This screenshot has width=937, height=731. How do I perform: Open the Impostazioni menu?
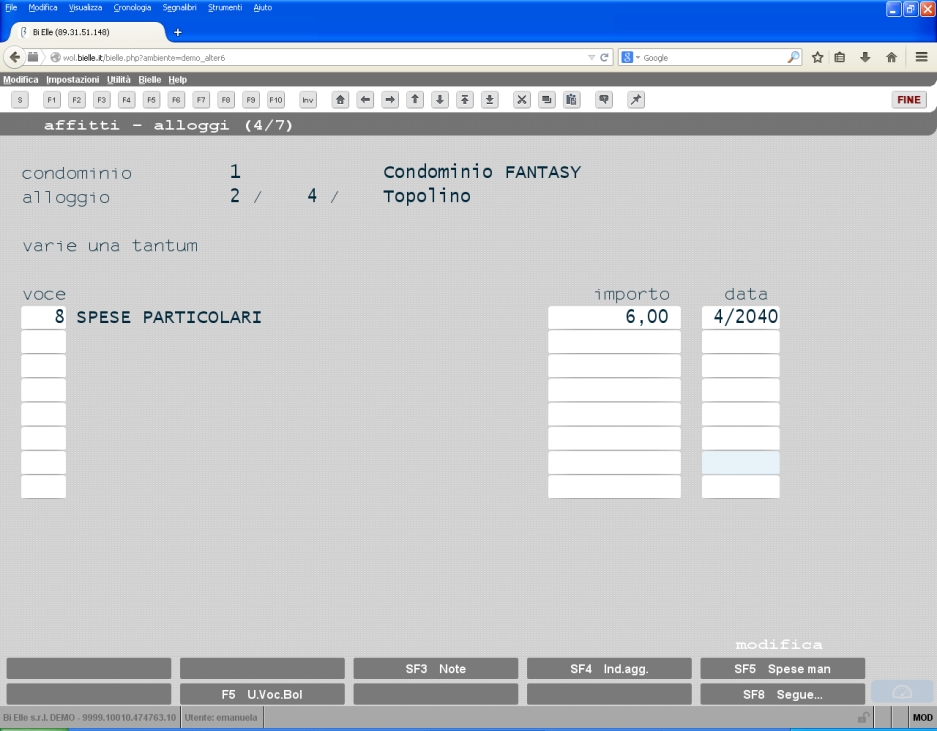click(x=72, y=79)
